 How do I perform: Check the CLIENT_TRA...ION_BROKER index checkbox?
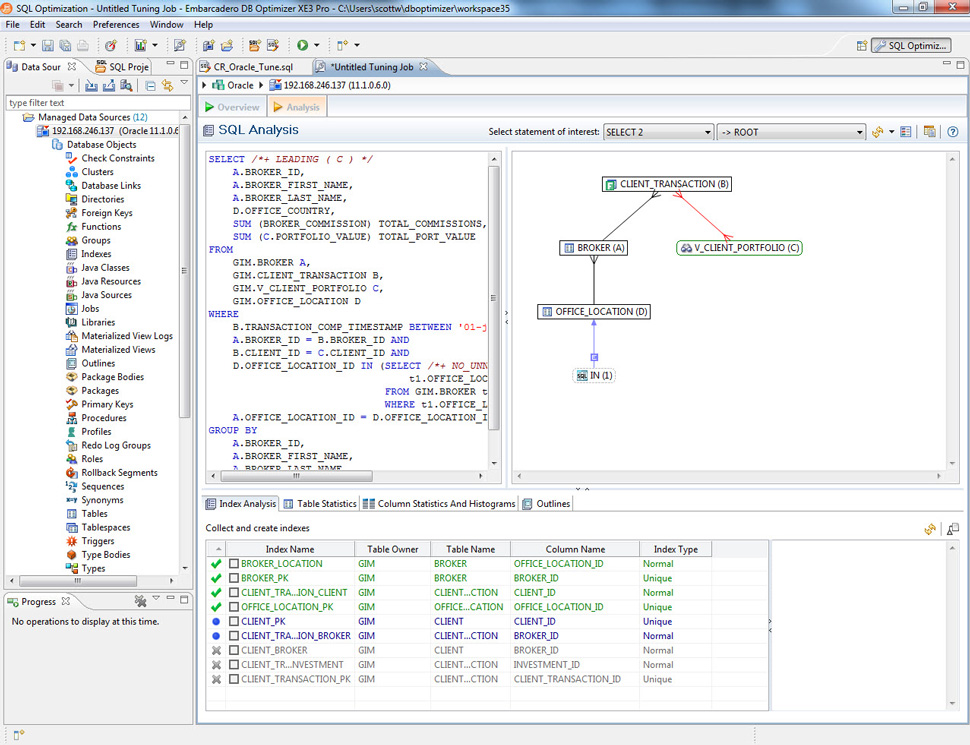[x=234, y=635]
